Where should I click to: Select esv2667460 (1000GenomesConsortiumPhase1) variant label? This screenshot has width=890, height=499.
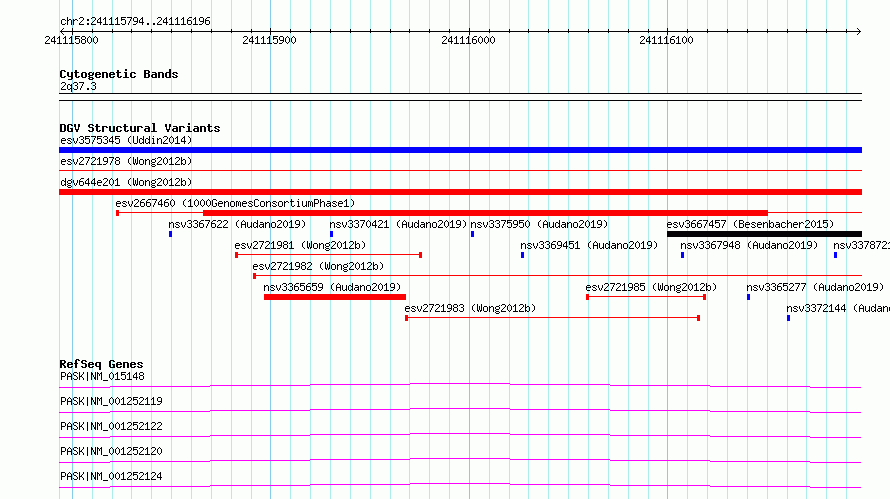click(x=235, y=203)
